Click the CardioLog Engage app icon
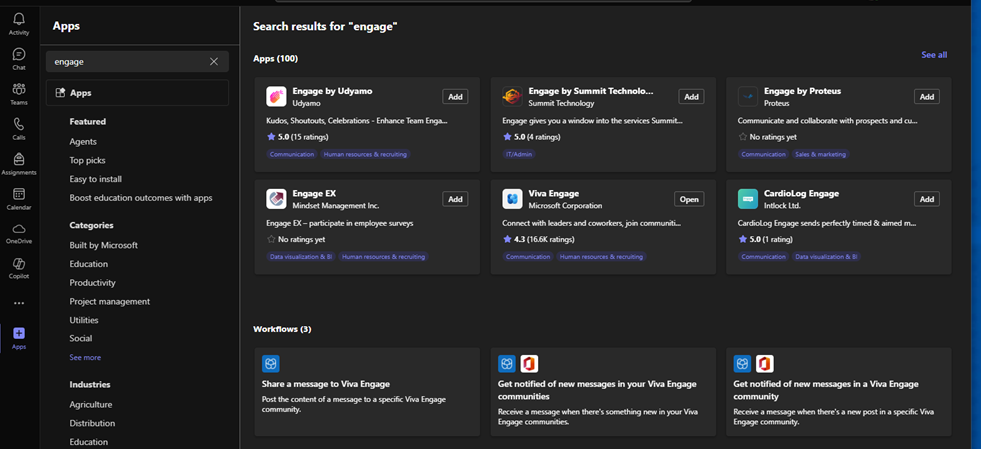This screenshot has height=449, width=981. click(748, 199)
